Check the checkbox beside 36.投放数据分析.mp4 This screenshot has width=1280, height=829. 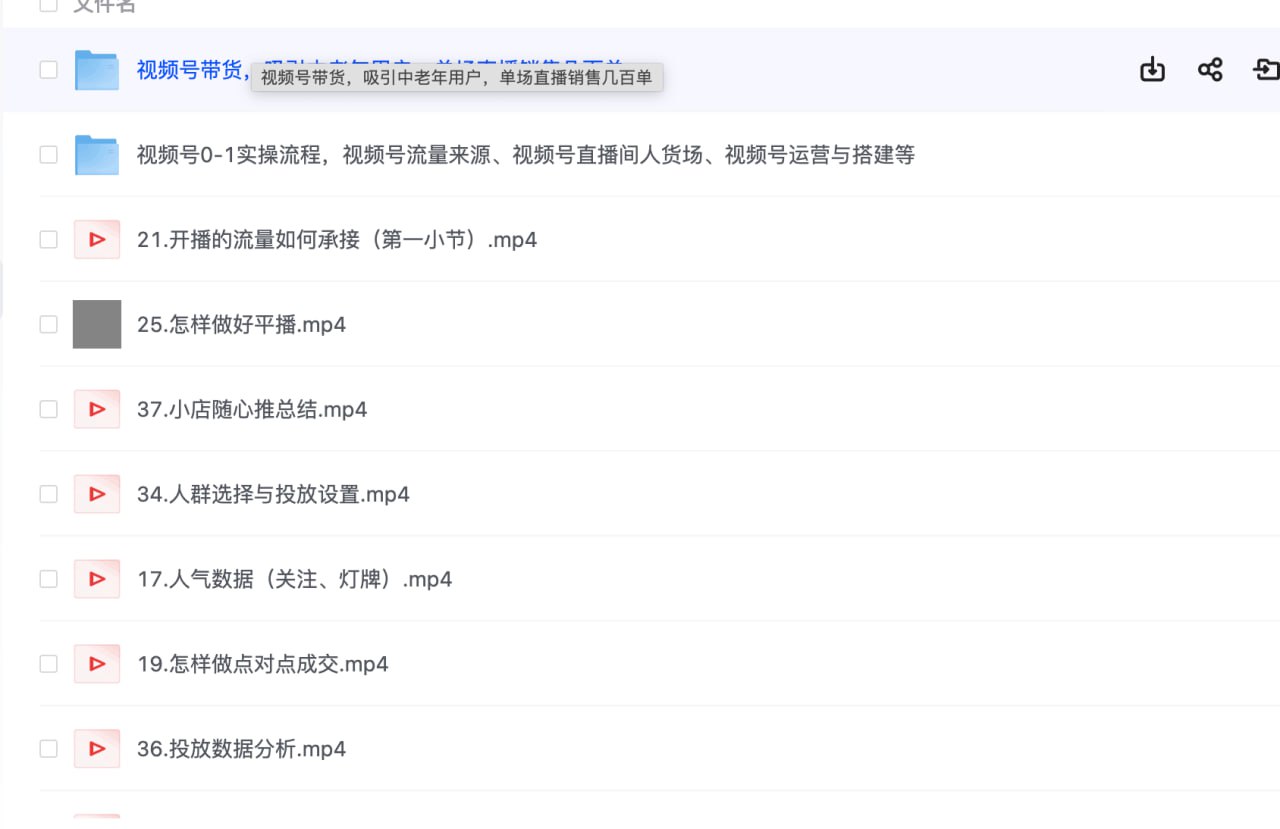coord(47,748)
